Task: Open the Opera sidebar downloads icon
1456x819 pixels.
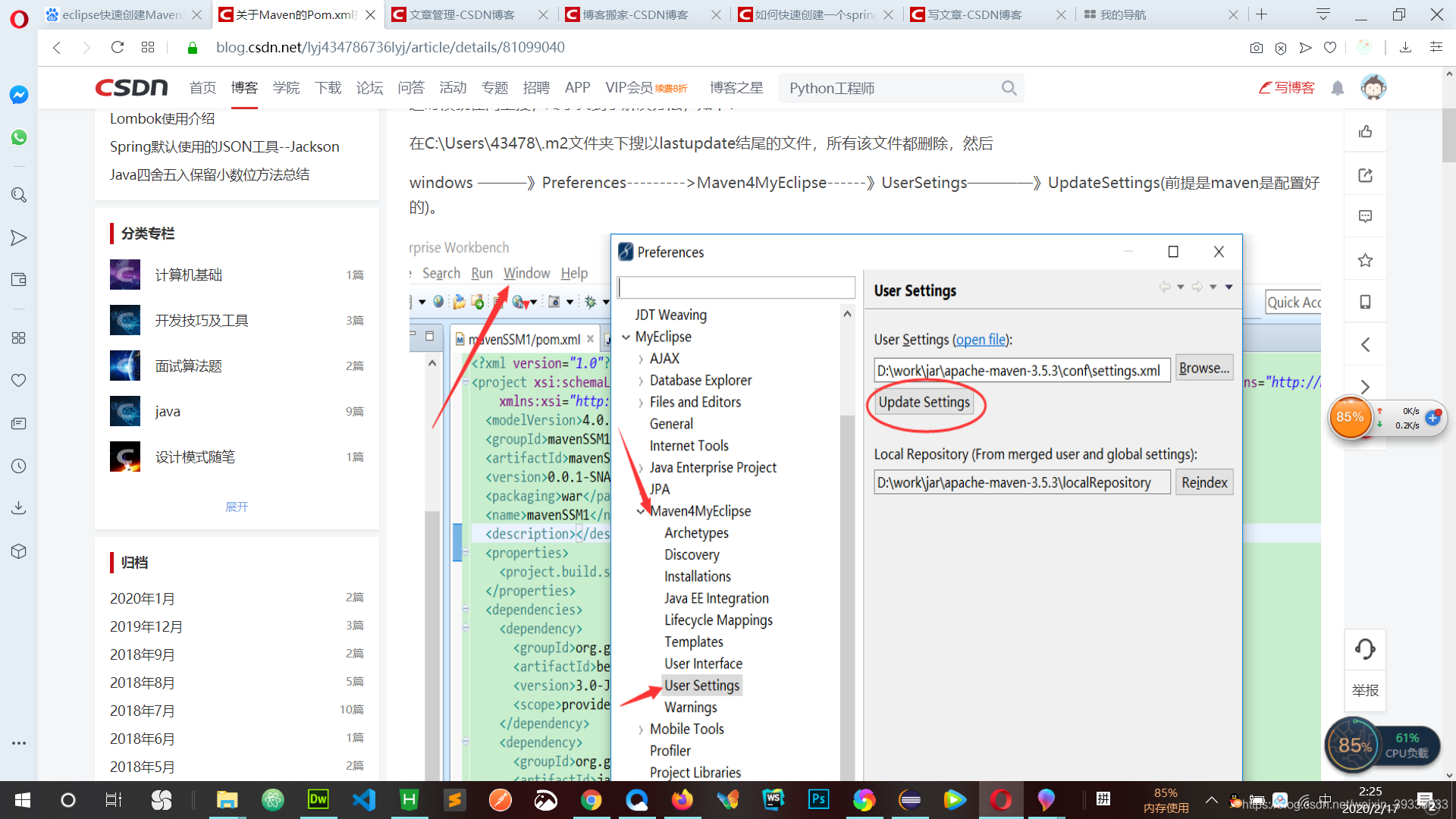Action: [x=19, y=507]
